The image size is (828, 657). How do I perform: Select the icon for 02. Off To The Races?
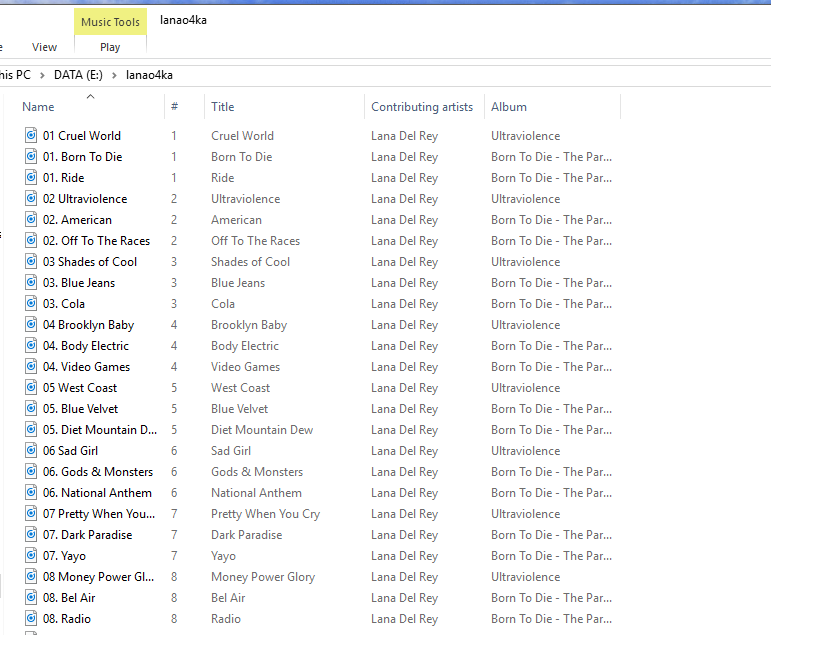(x=31, y=240)
